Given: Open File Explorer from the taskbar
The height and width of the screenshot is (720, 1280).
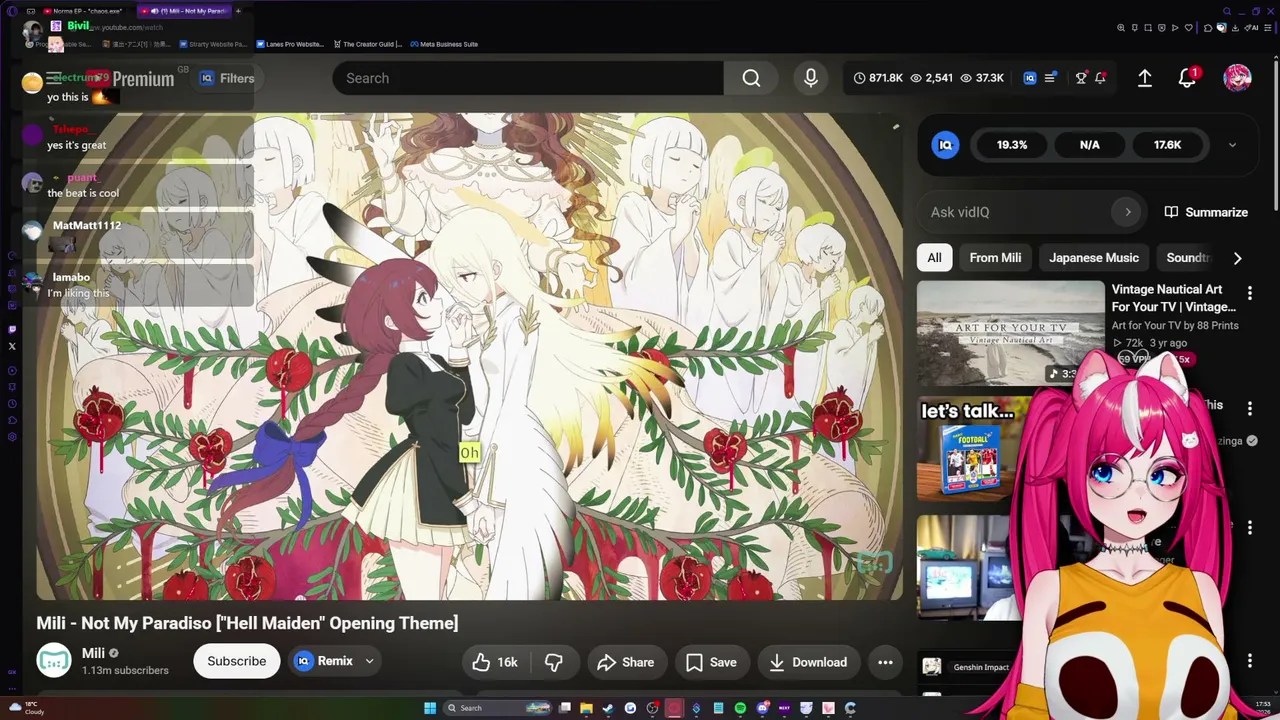Looking at the screenshot, I should [x=586, y=708].
